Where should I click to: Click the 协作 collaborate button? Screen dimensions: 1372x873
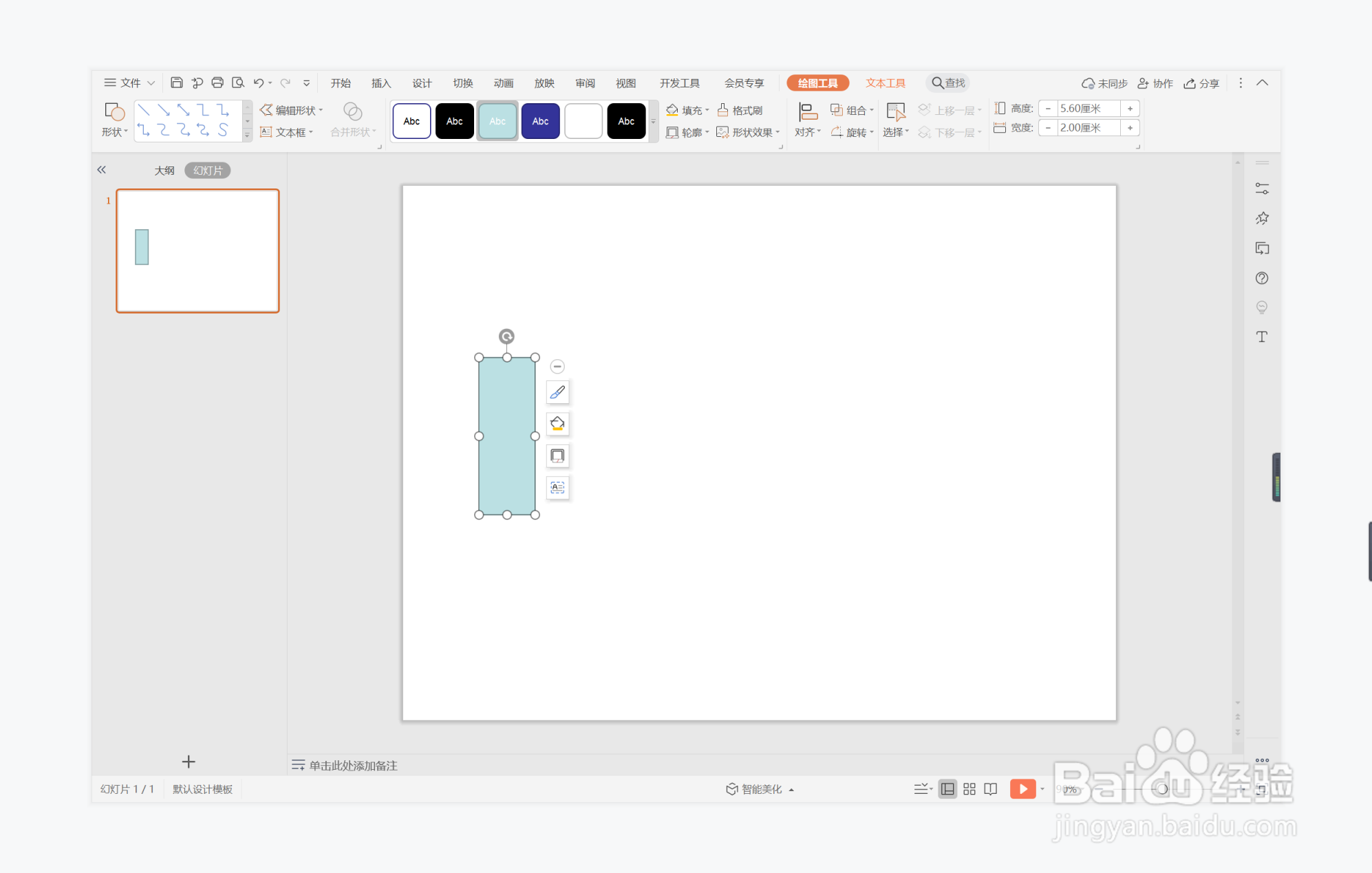[1155, 83]
